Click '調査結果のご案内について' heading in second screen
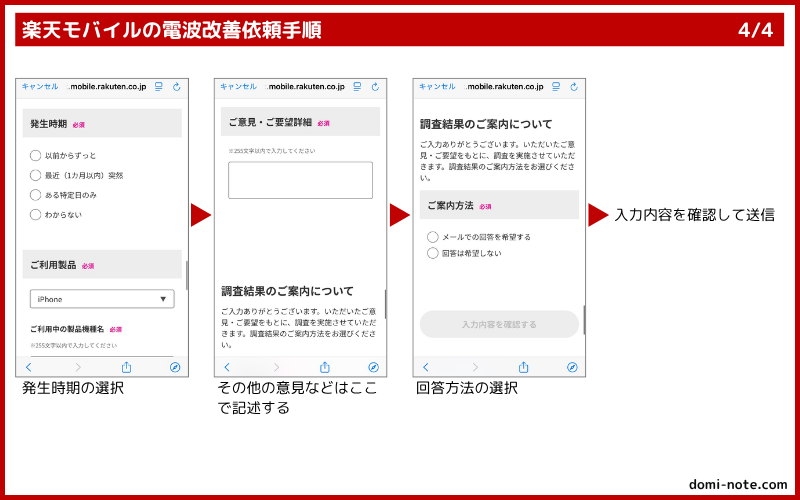Screen dimensions: 800x500 tap(287, 291)
